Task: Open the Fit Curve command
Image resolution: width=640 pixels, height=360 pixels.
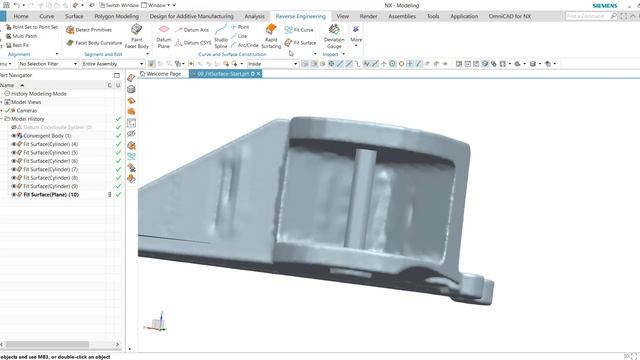Action: click(x=299, y=30)
